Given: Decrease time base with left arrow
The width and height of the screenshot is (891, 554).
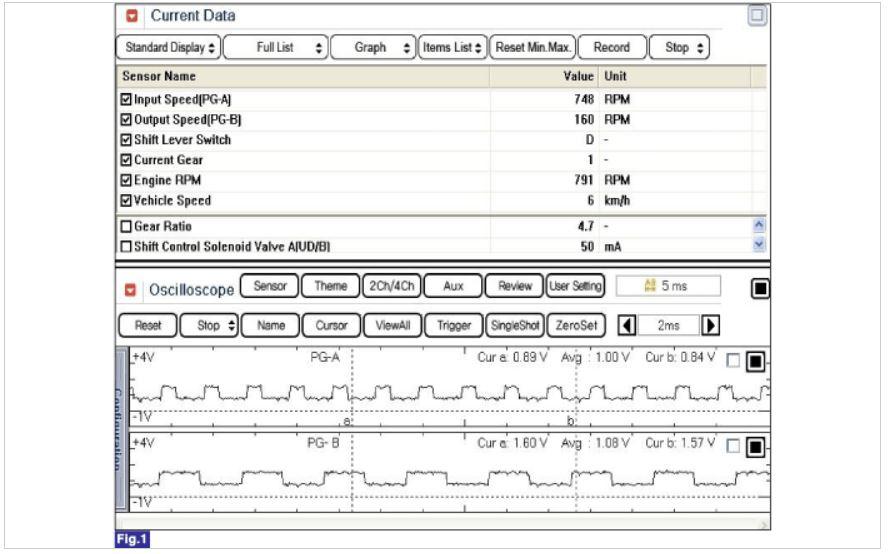Looking at the screenshot, I should pyautogui.click(x=627, y=326).
